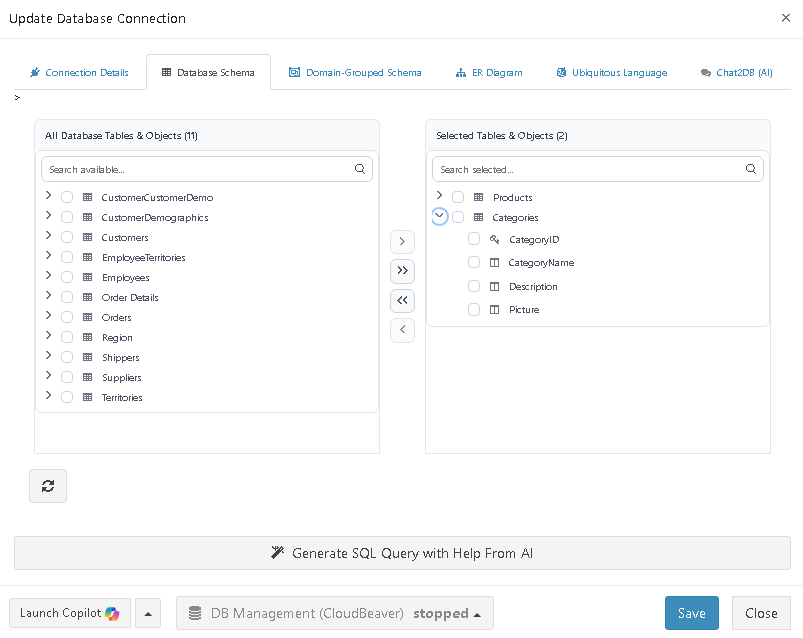
Task: Click Generate SQL Query with Help From AI
Action: pyautogui.click(x=402, y=553)
